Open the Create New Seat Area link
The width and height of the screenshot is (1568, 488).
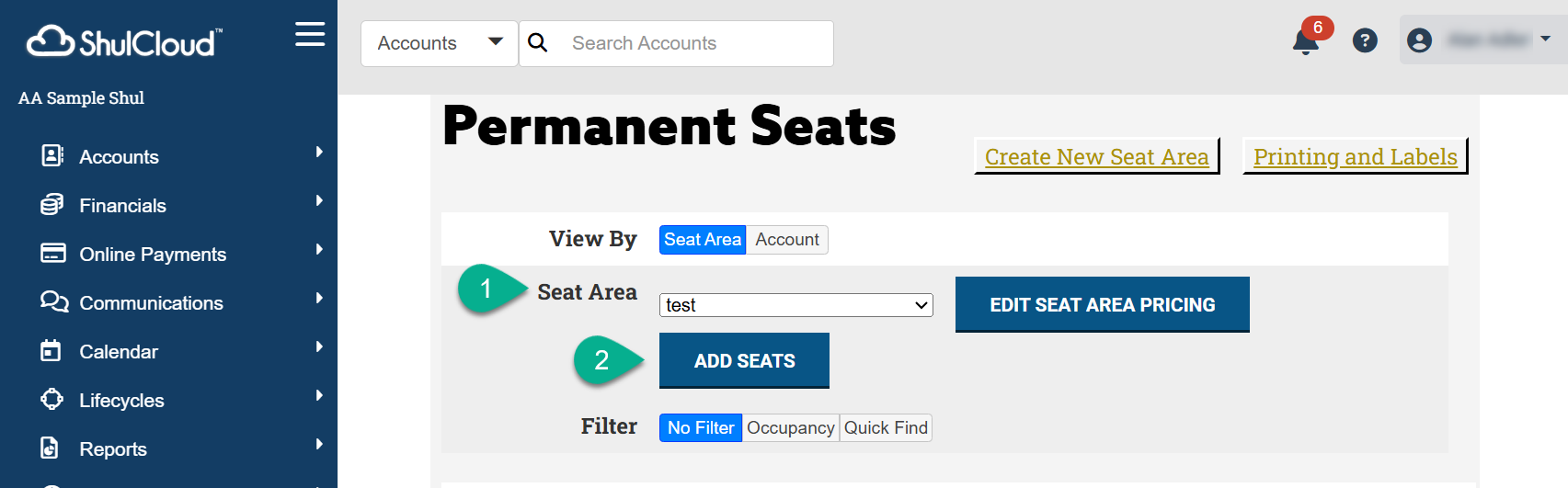1096,157
